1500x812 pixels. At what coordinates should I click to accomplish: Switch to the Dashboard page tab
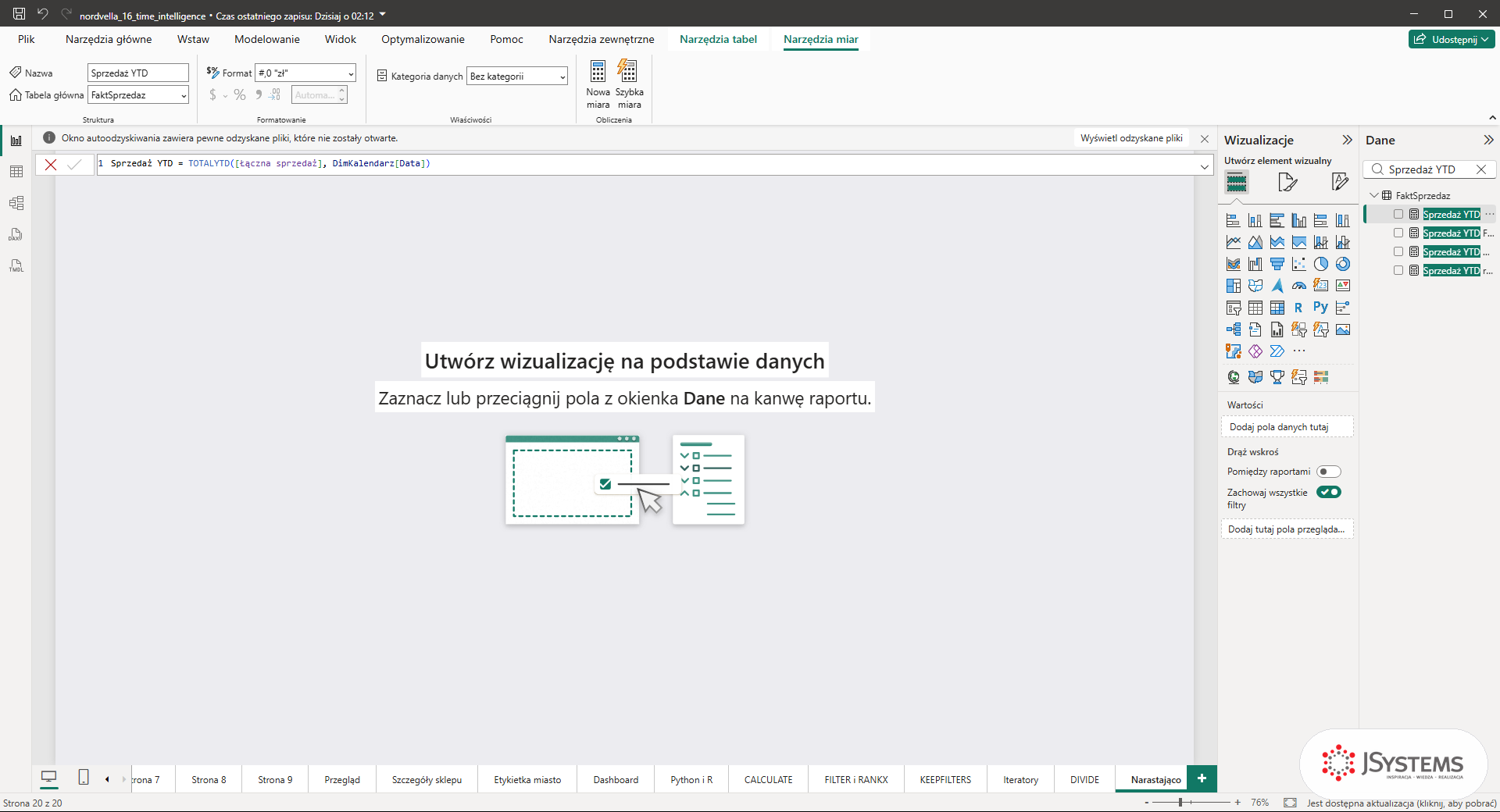[616, 780]
